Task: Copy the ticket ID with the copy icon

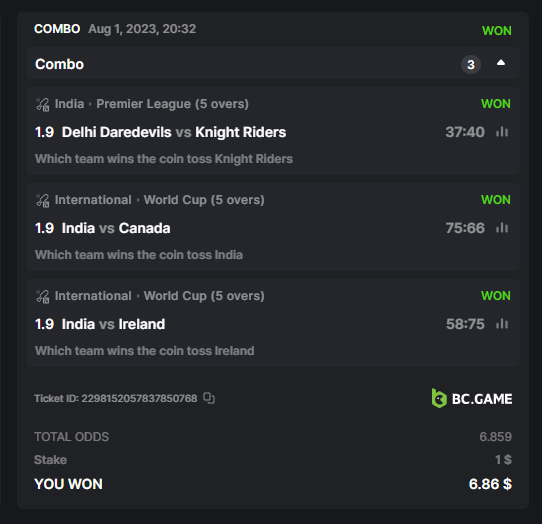Action: (209, 398)
